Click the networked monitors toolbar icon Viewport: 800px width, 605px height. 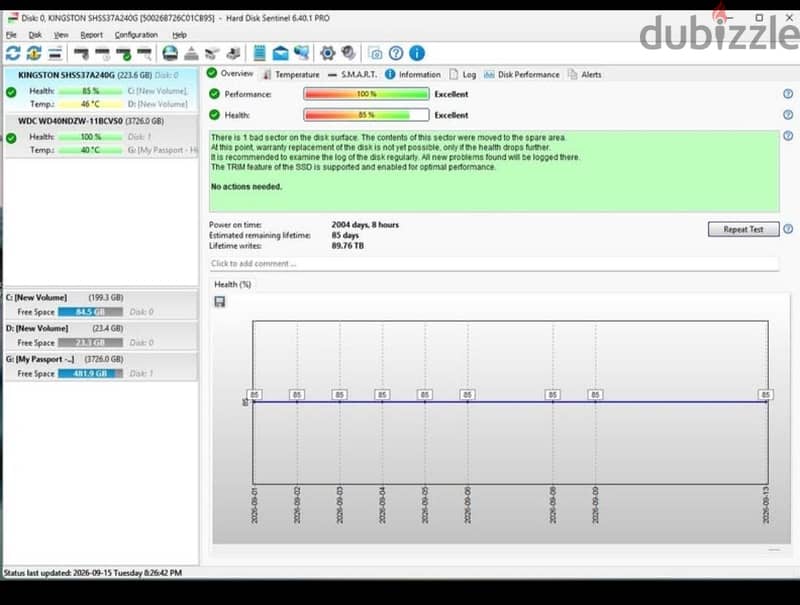coord(302,53)
